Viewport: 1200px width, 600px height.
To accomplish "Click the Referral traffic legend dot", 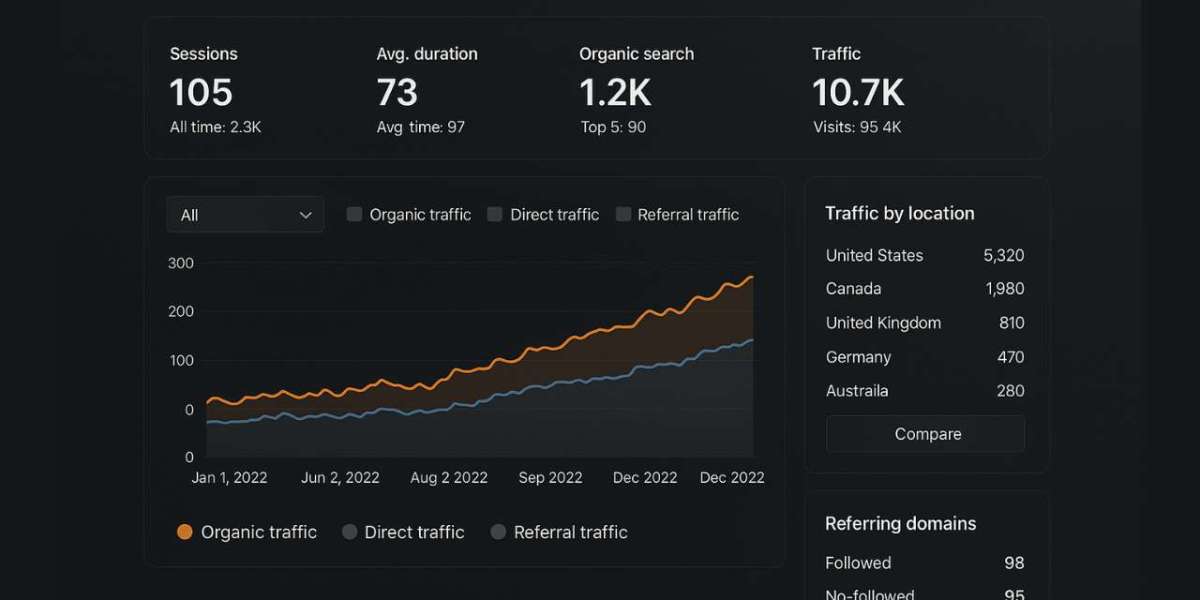I will tap(498, 532).
